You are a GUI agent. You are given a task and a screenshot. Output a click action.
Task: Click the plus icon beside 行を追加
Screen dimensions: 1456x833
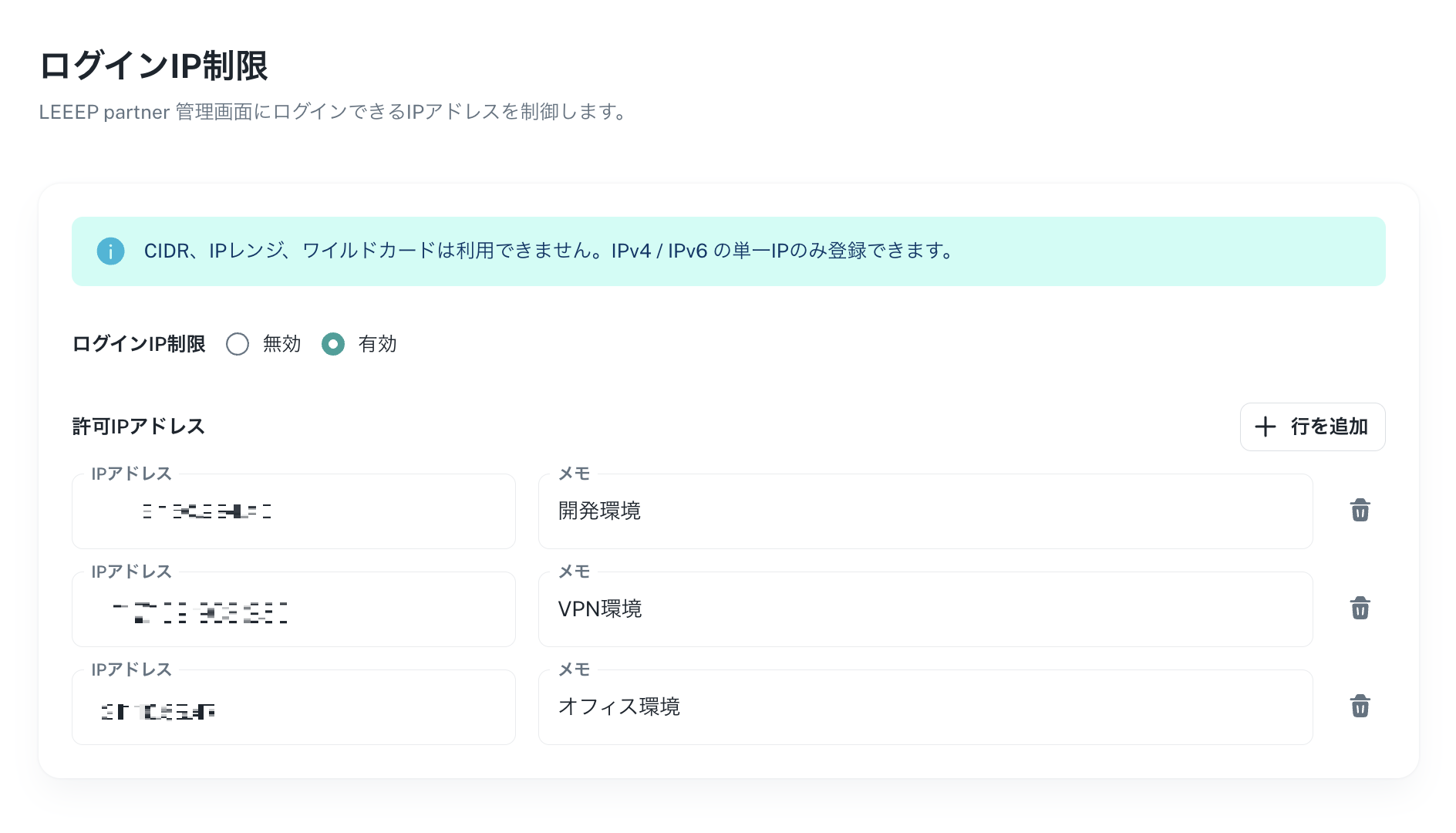pos(1266,427)
